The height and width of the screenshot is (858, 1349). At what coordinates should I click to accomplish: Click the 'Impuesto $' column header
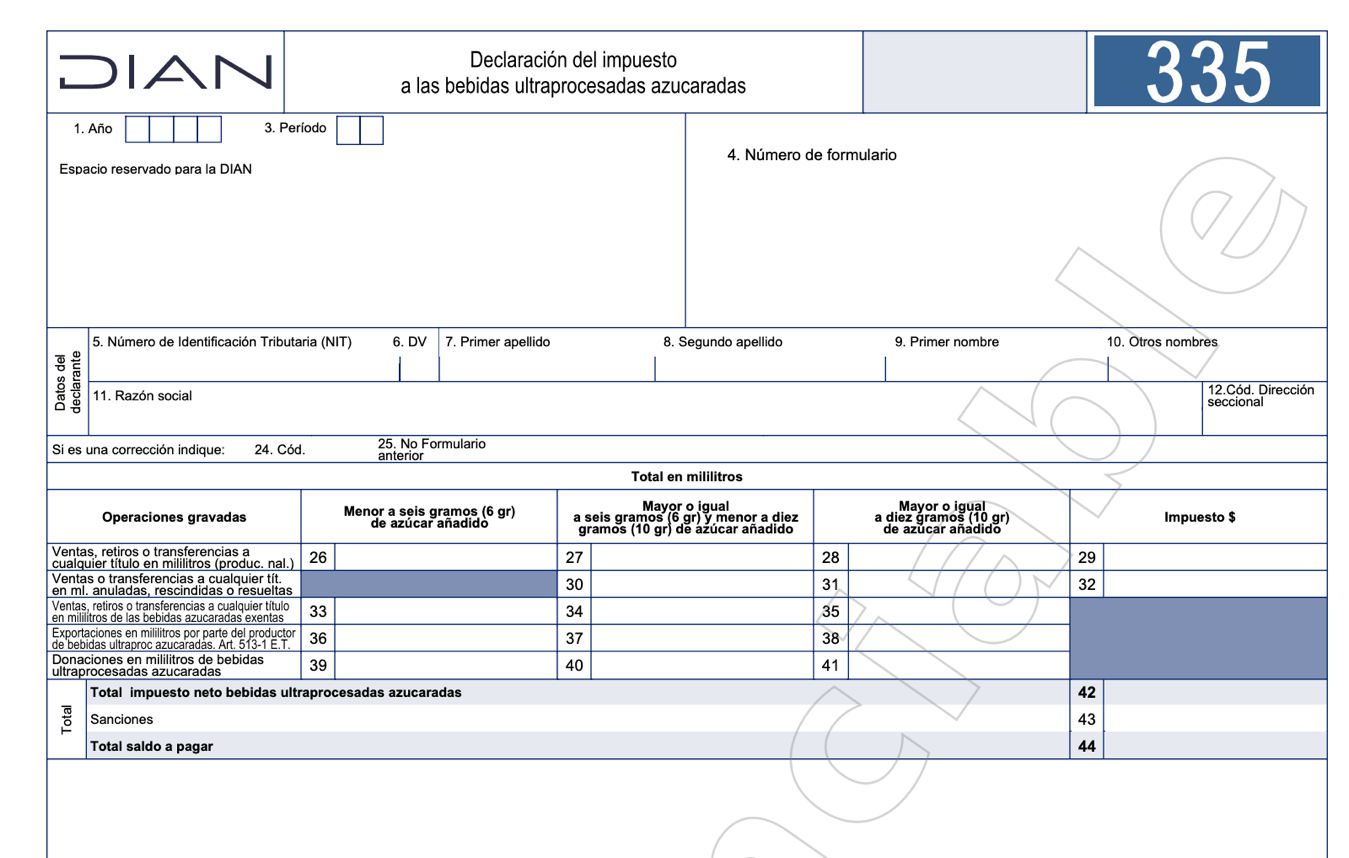click(x=1200, y=518)
